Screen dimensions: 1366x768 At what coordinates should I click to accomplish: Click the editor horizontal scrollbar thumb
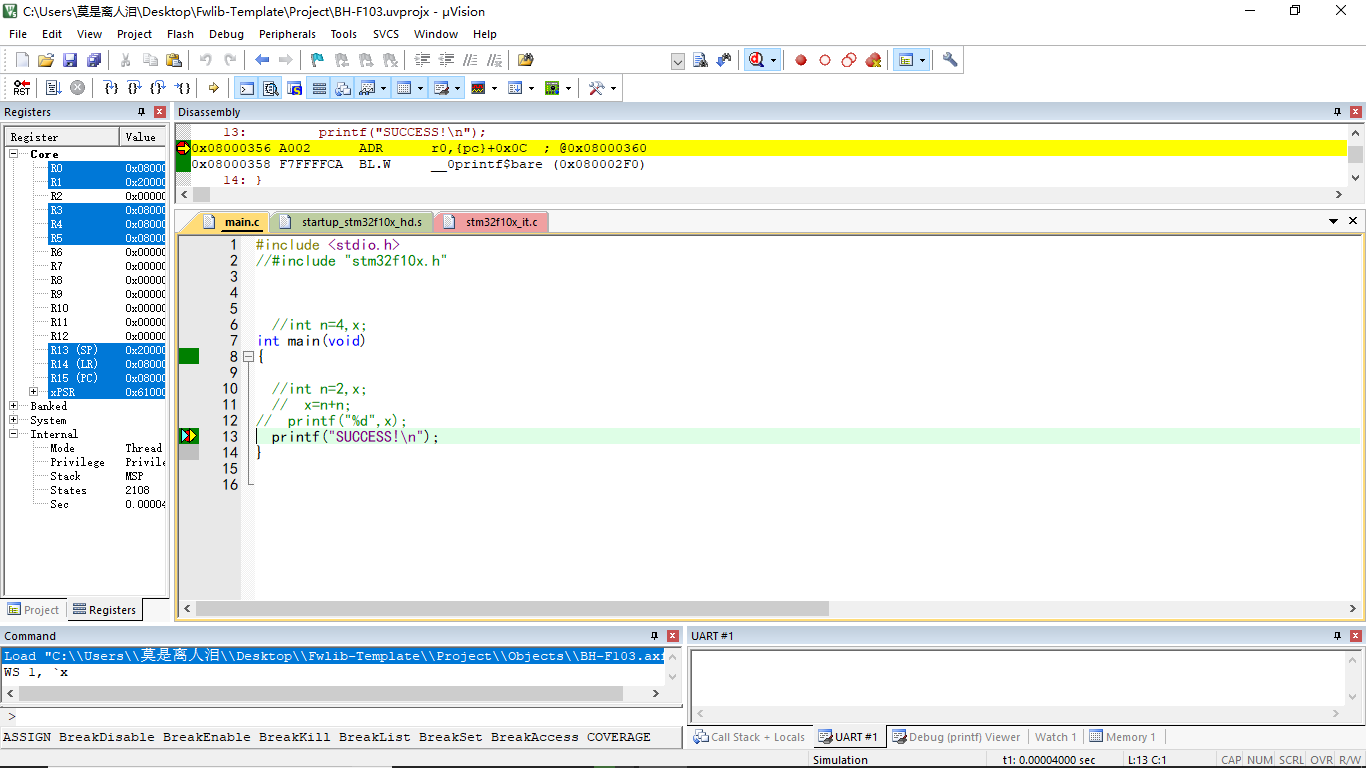[512, 608]
